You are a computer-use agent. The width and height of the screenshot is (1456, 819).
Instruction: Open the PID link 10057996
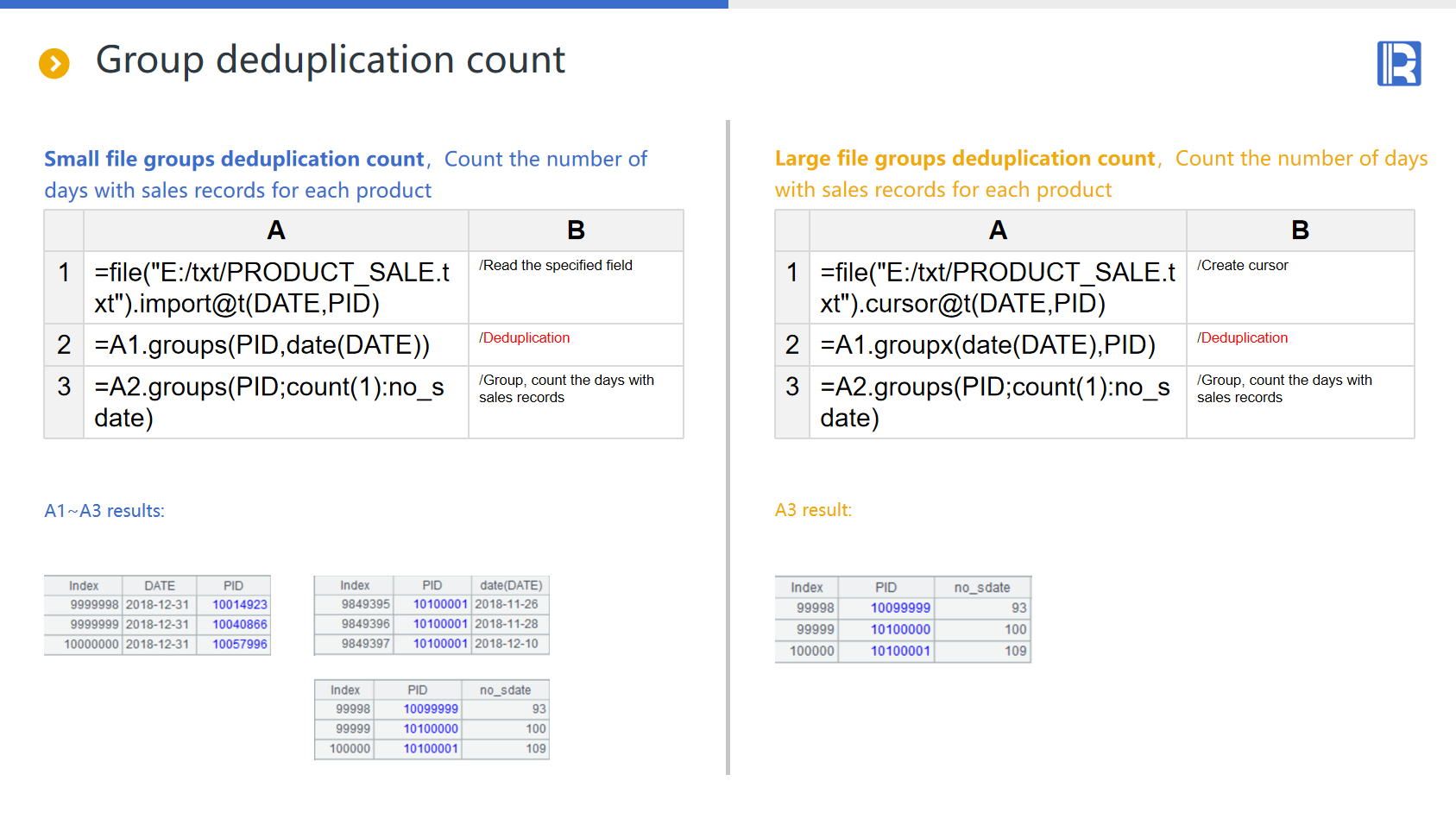point(240,645)
